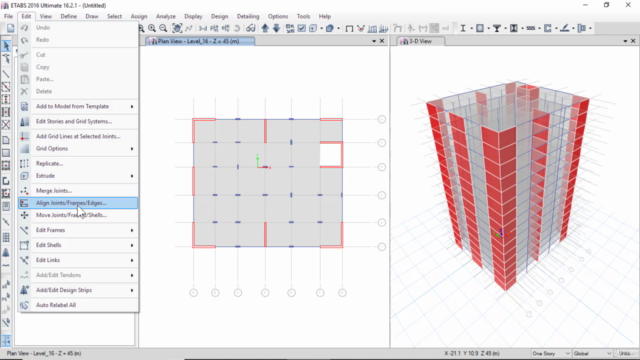Click the Zoom Out toolbar icon
Screen dimensions: 640x360
click(163, 28)
